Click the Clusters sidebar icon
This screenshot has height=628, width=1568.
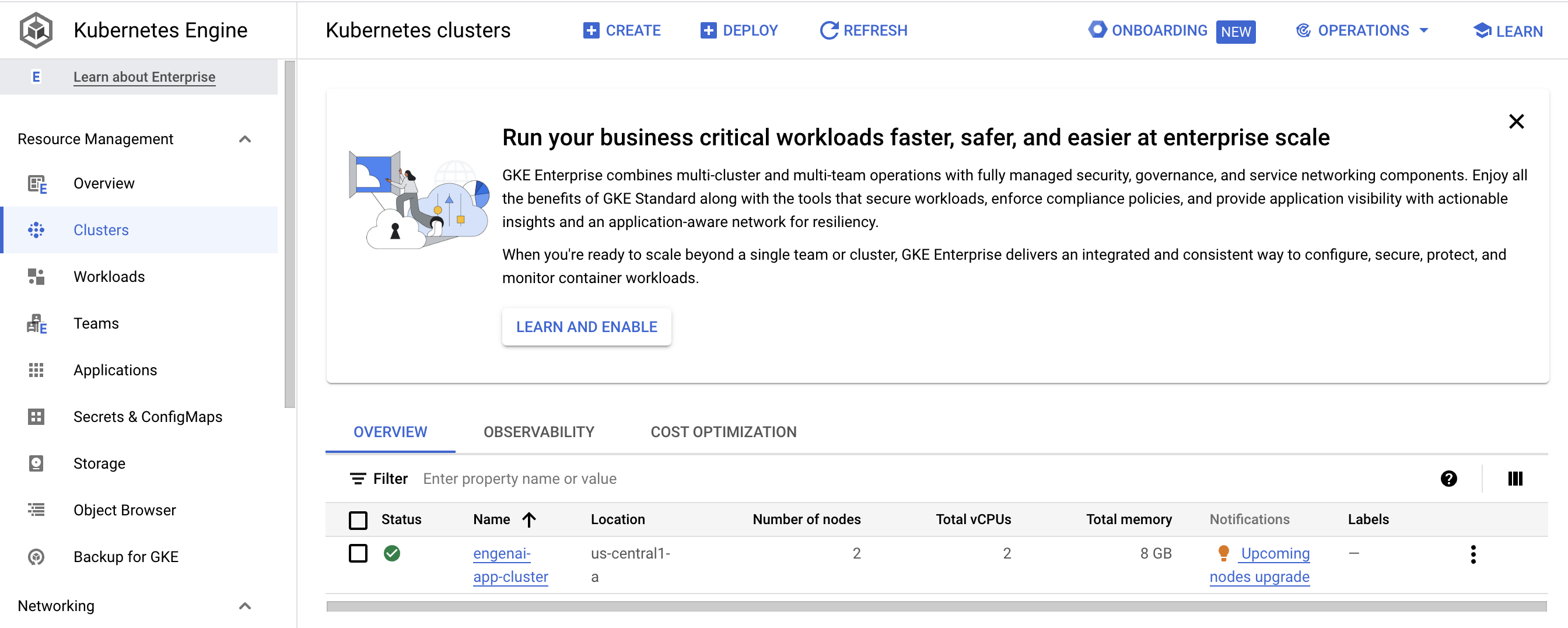point(36,230)
